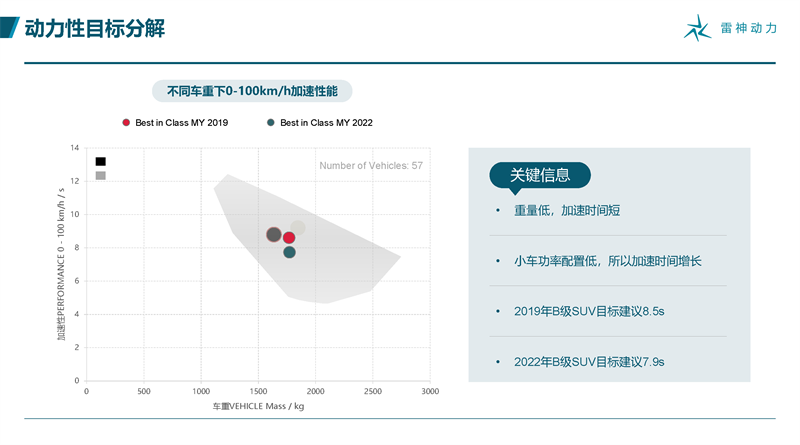Click the gray square marker in chart
The image size is (800, 445).
pos(101,176)
